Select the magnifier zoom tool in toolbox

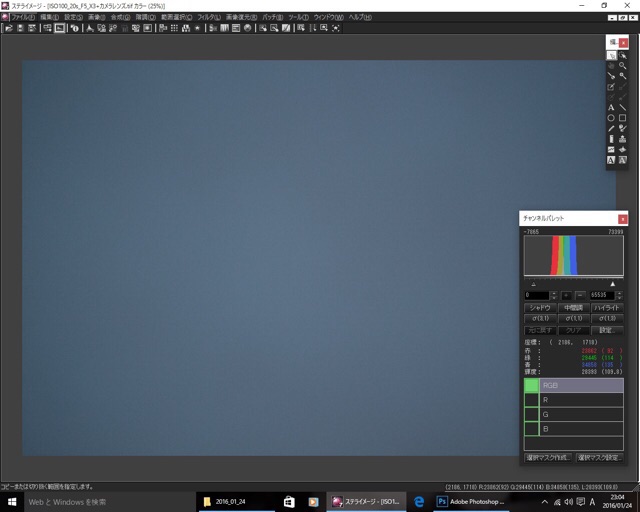pos(622,66)
